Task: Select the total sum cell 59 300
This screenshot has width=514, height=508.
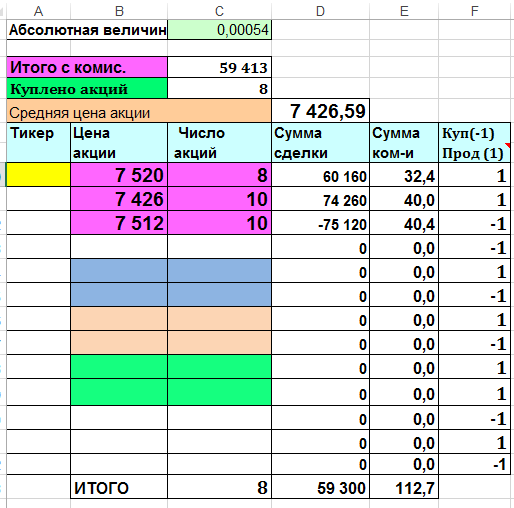Action: click(320, 487)
